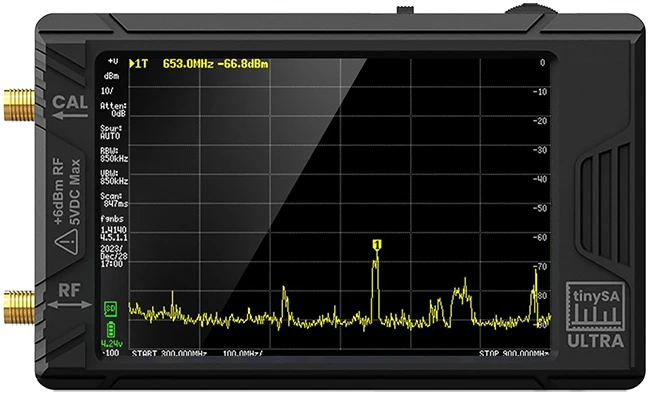
Task: Tap the 100.0MHz/ span-per-division label
Action: coord(243,353)
